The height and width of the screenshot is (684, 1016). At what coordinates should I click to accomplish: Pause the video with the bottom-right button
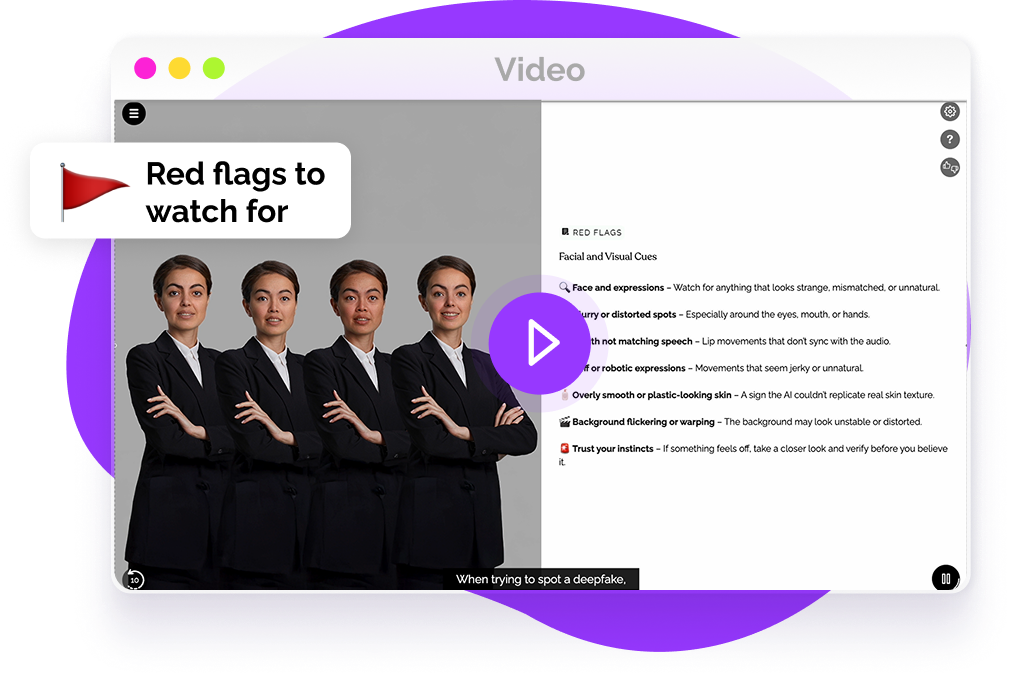tap(945, 578)
